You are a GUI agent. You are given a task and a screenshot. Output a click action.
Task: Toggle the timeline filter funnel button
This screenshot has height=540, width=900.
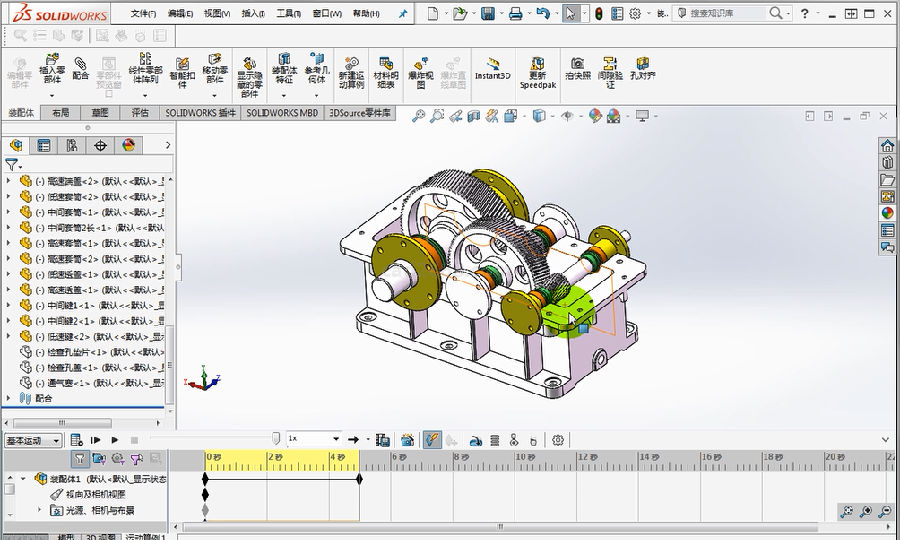pos(79,458)
